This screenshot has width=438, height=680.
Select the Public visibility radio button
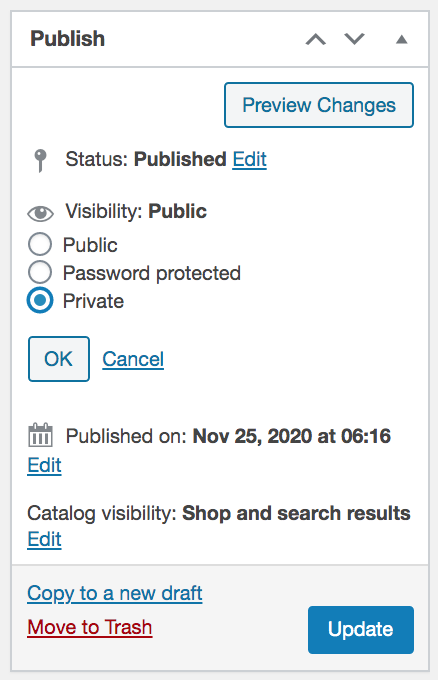pyautogui.click(x=40, y=244)
